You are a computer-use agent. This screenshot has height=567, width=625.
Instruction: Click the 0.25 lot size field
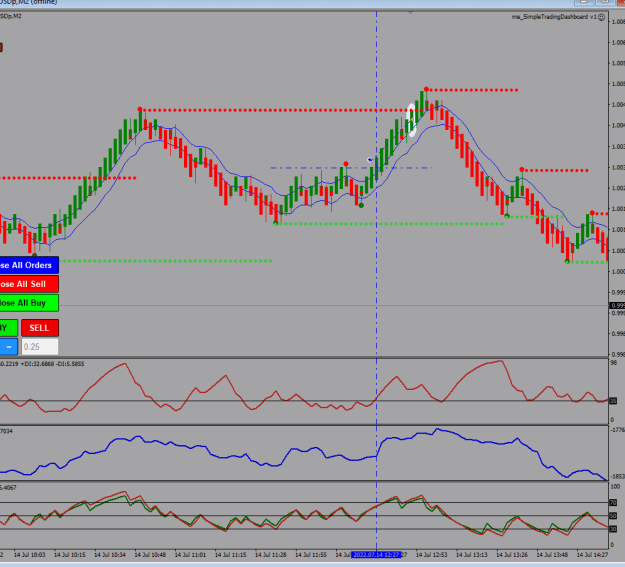[x=40, y=346]
